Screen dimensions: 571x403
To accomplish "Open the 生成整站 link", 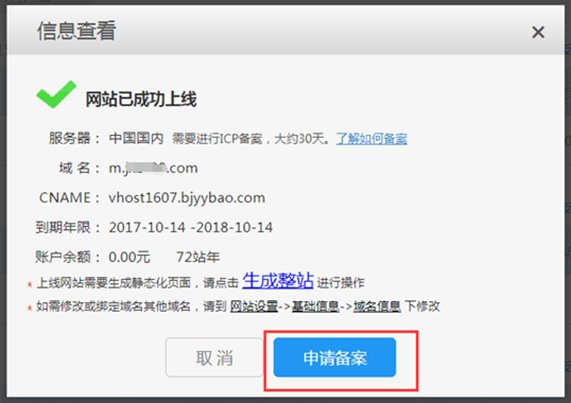I will 278,281.
